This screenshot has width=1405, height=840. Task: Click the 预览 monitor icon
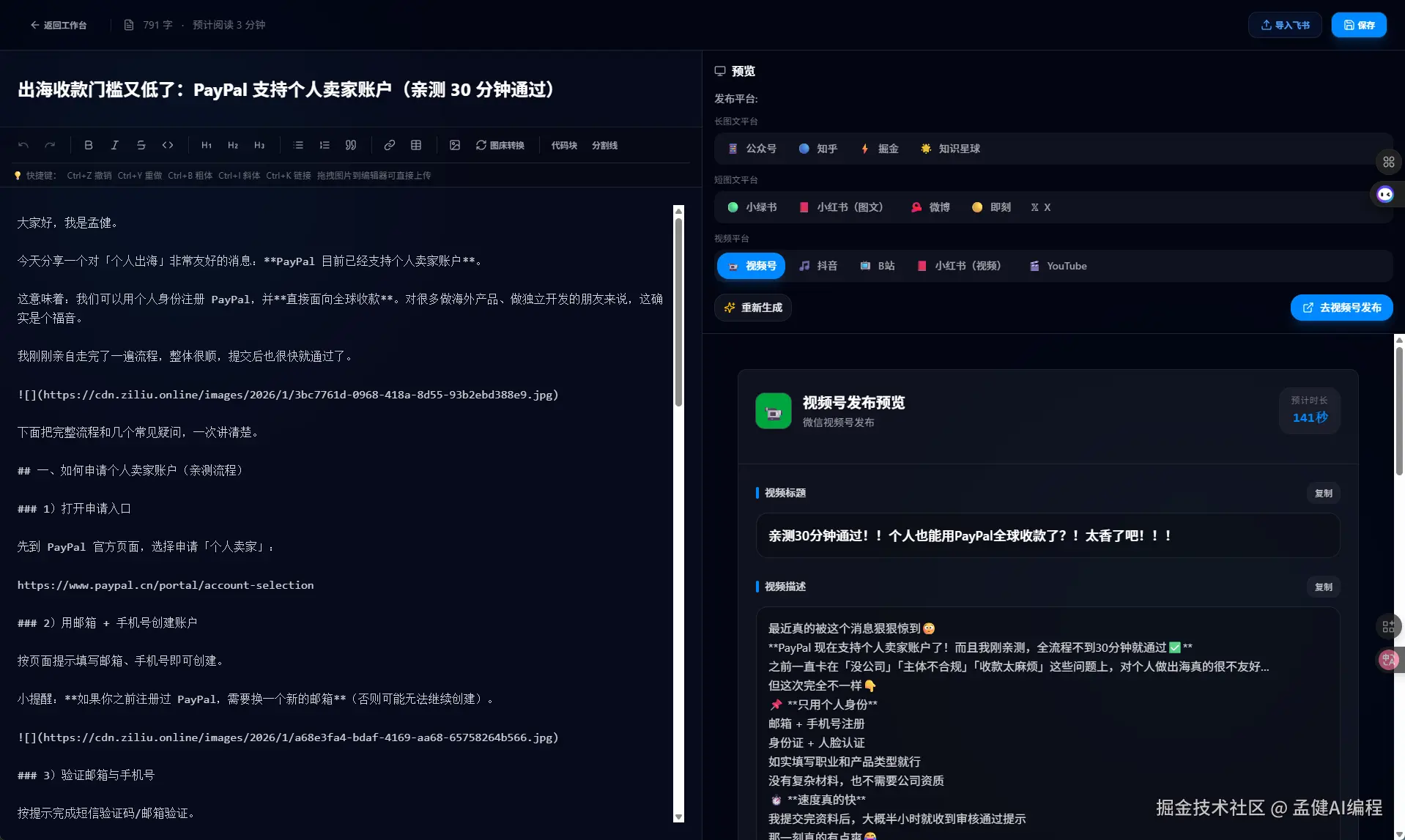(720, 71)
